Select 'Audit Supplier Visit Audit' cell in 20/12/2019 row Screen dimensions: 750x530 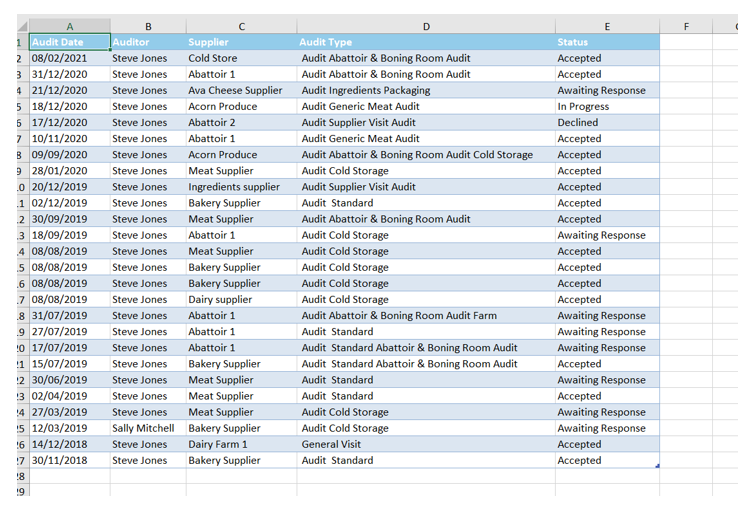[x=426, y=187]
